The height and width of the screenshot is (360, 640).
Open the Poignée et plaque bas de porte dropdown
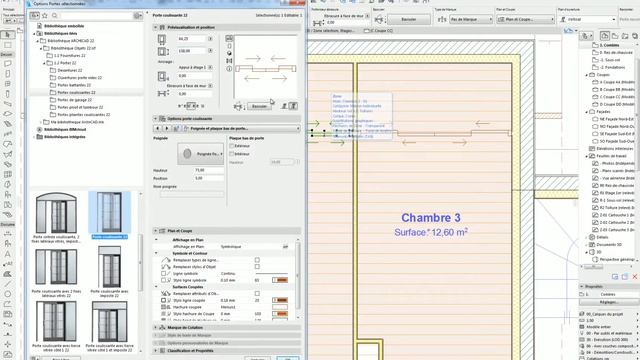[242, 129]
